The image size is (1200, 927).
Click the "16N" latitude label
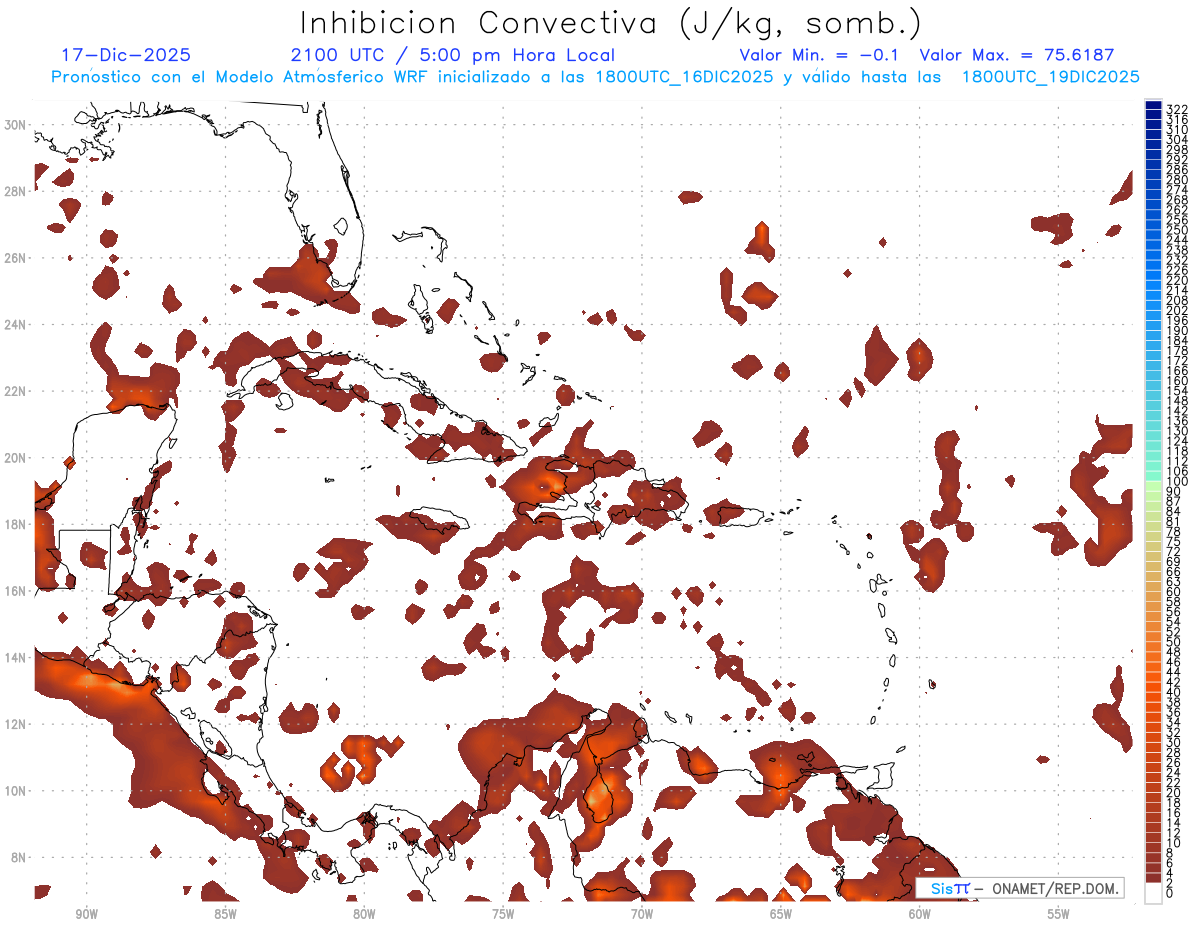17,591
